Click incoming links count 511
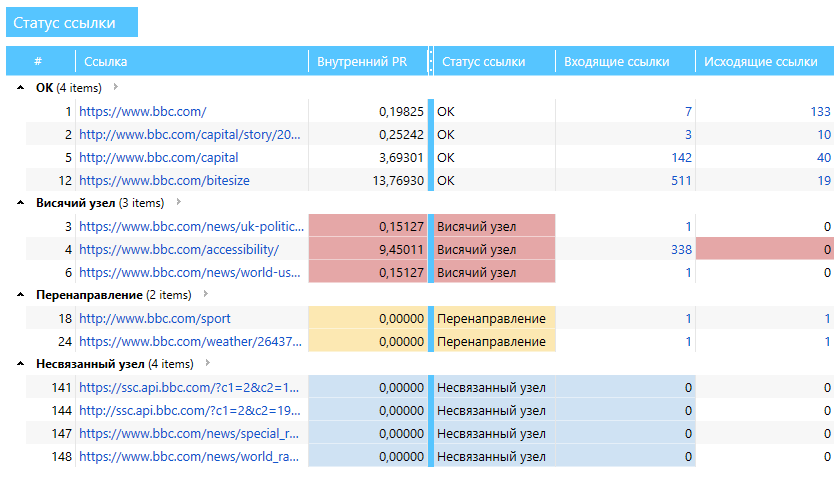The width and height of the screenshot is (834, 481). pyautogui.click(x=681, y=181)
